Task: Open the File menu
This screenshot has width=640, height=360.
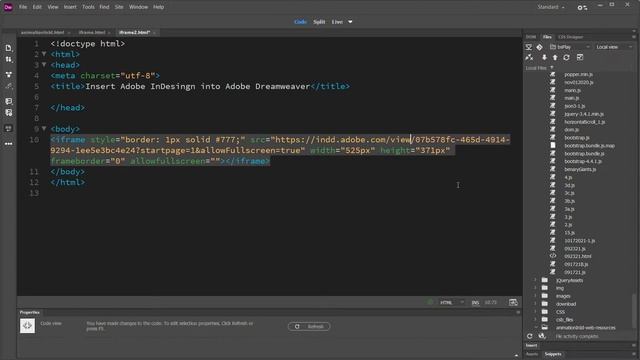Action: pyautogui.click(x=23, y=7)
